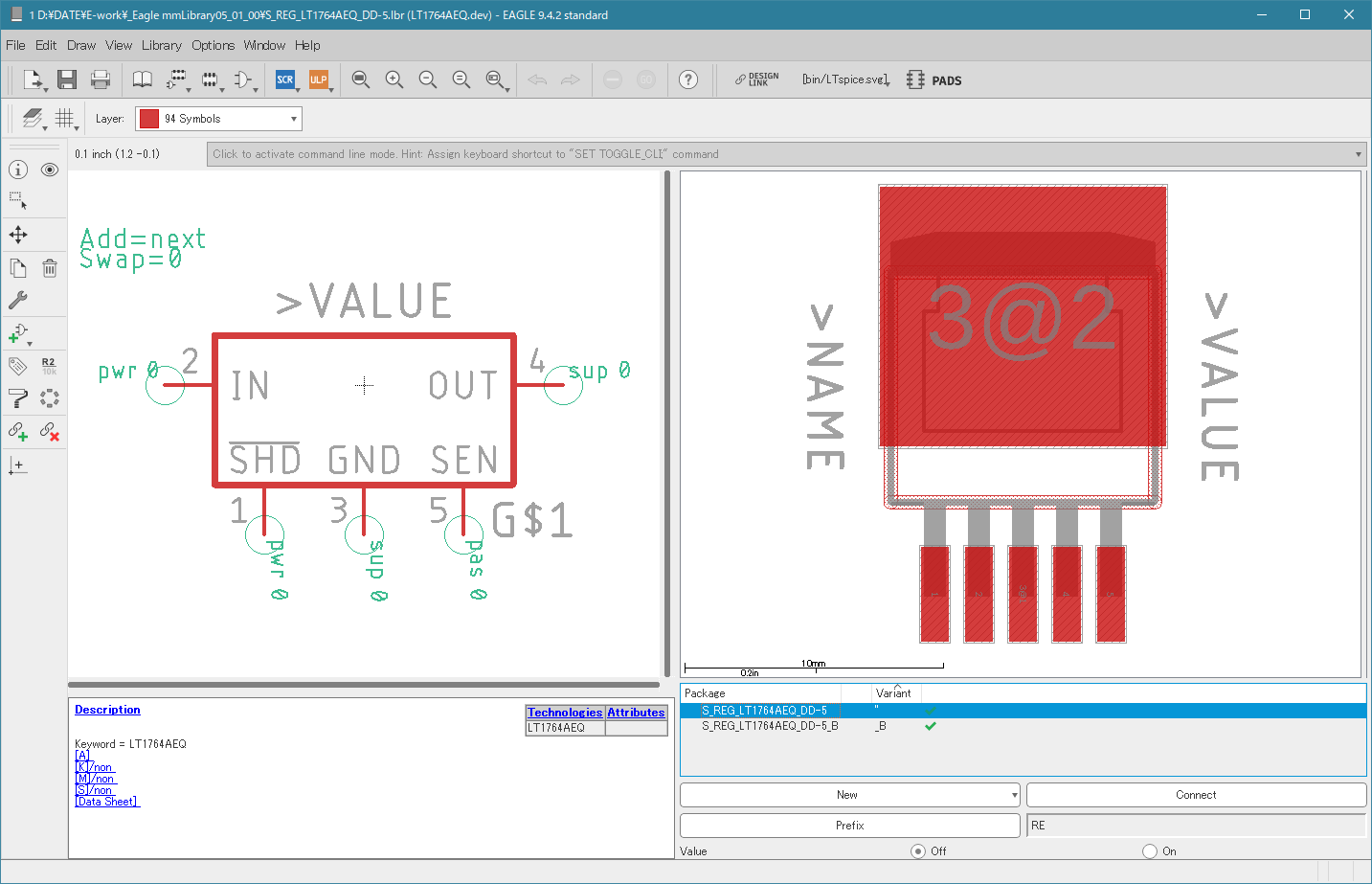Click the remove connection chain-x icon
Screen dimensions: 1372x884
tap(50, 432)
